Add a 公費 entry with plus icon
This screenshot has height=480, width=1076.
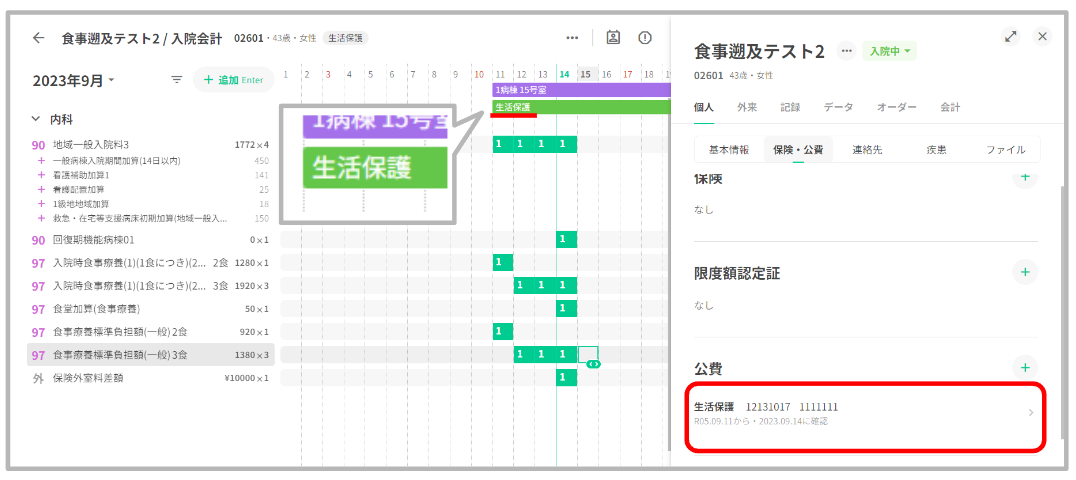(1025, 367)
